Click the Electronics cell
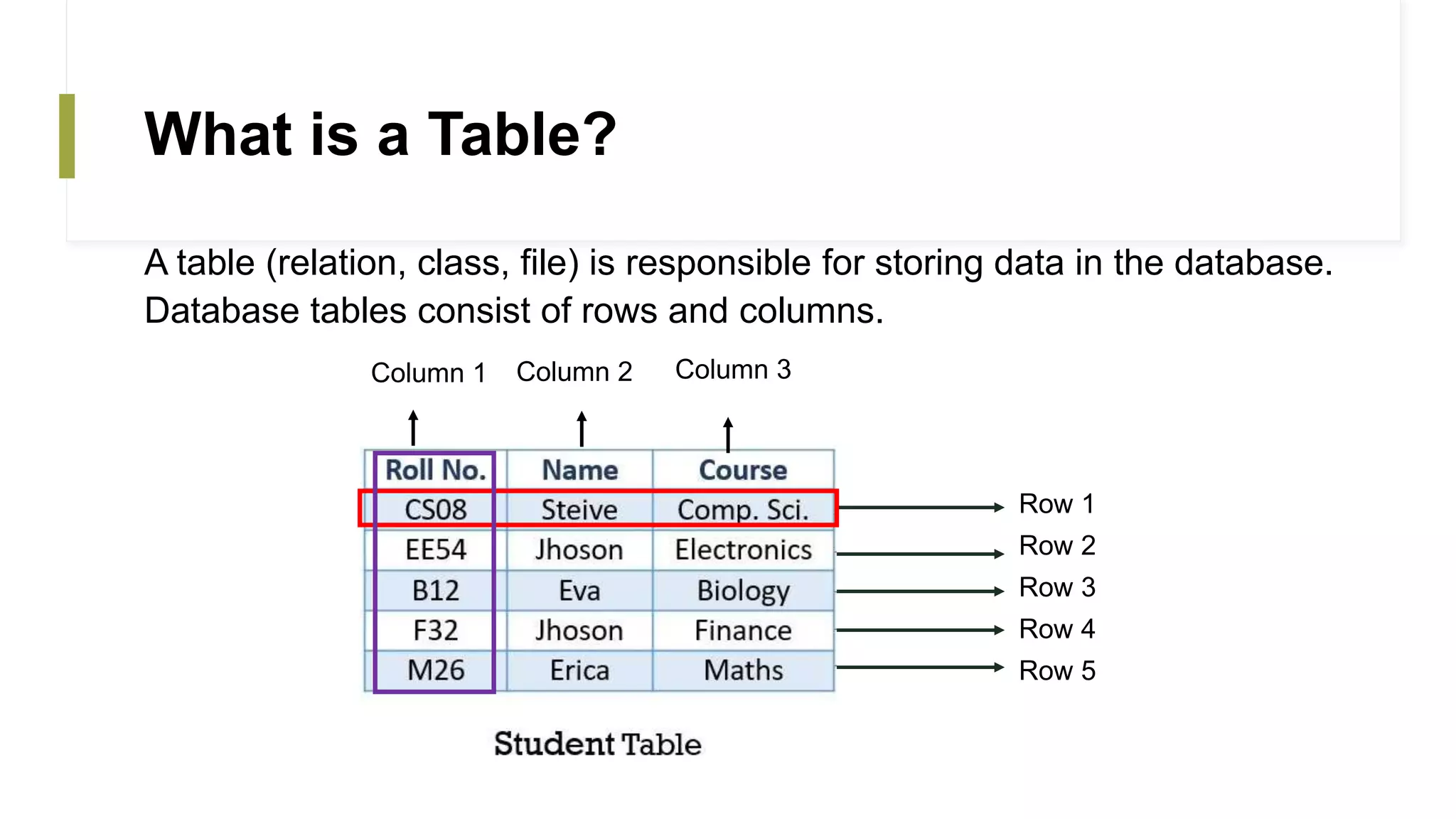Image resolution: width=1456 pixels, height=819 pixels. (x=743, y=550)
